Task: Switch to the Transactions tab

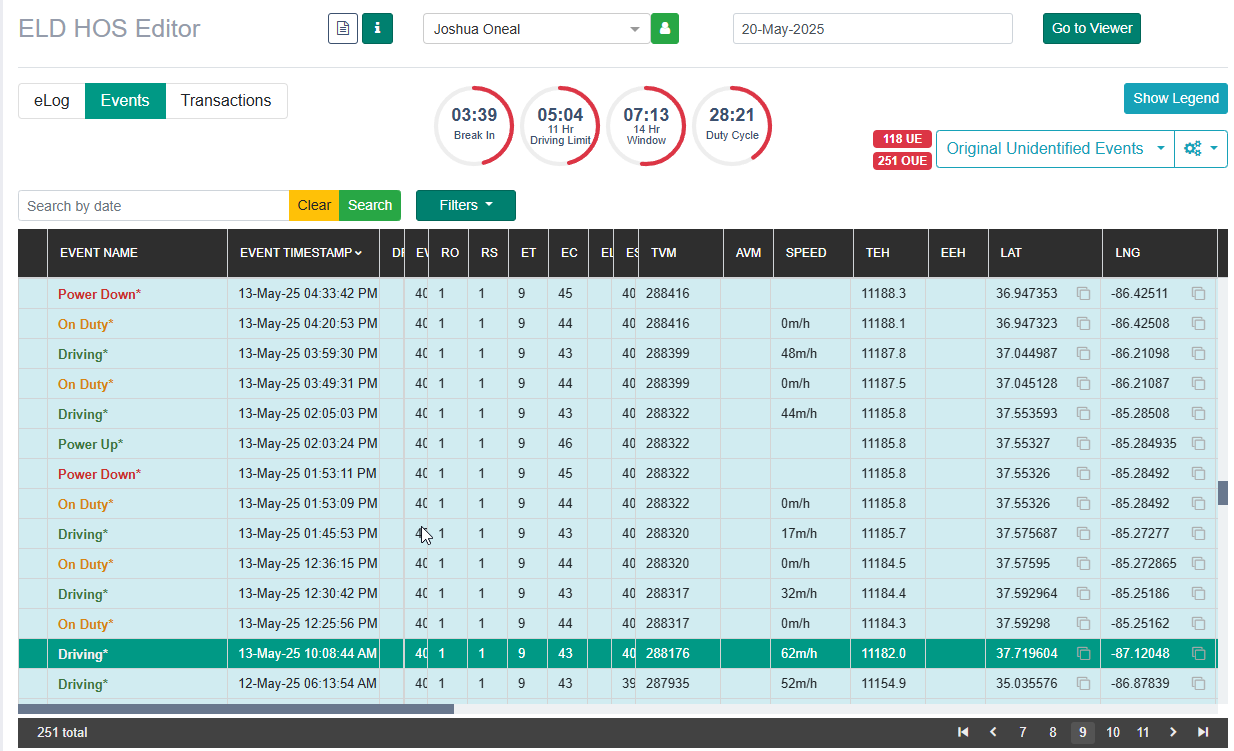Action: point(226,101)
